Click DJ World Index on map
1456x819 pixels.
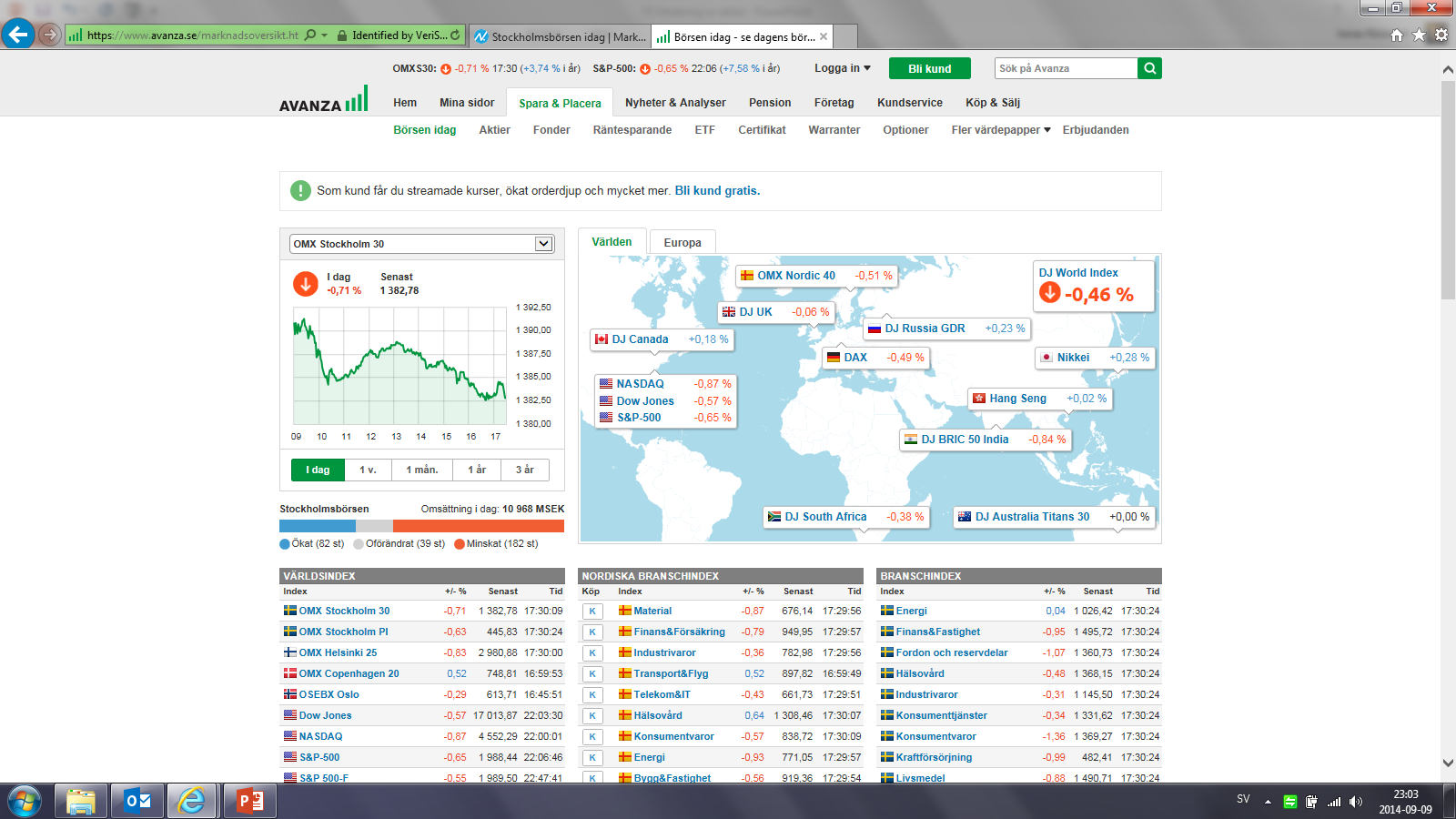1094,286
